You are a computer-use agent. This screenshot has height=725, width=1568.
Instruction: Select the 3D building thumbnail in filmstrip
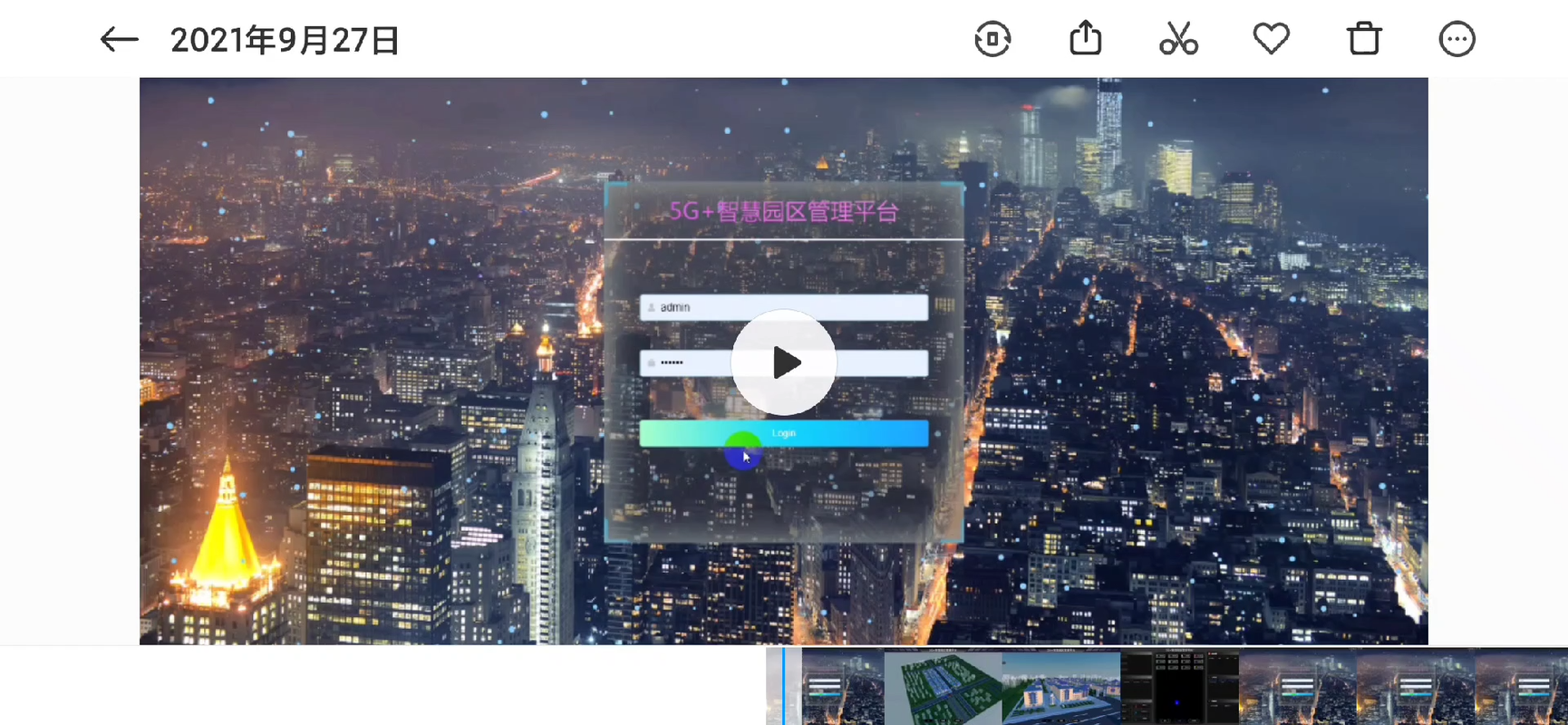[1060, 687]
